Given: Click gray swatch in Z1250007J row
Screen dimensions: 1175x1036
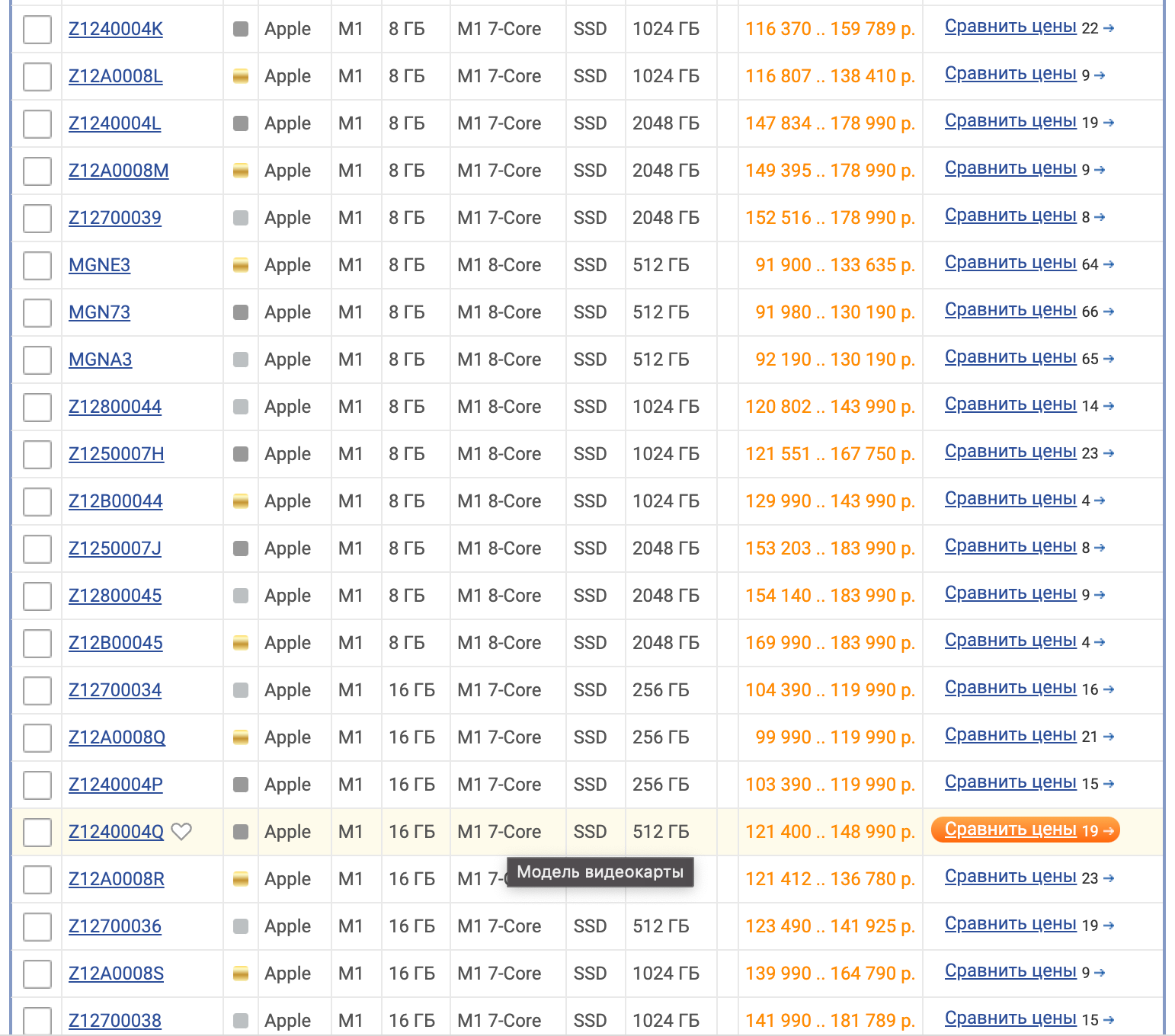Looking at the screenshot, I should pos(241,548).
